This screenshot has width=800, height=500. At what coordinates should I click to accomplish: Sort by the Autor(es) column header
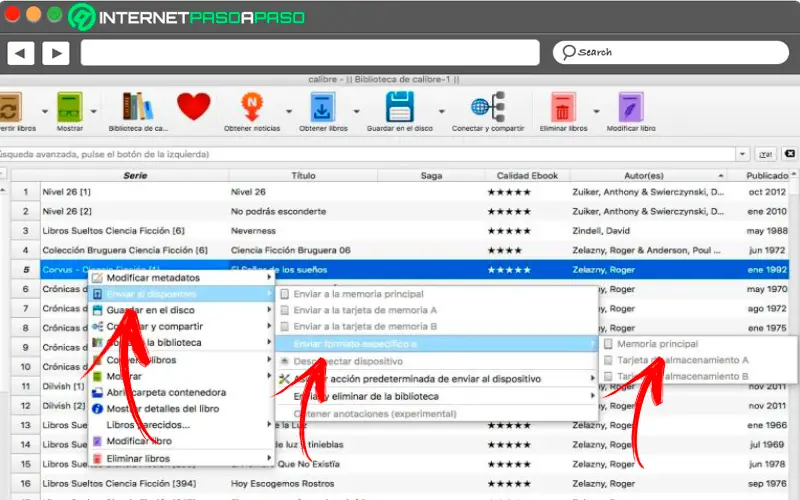648,176
